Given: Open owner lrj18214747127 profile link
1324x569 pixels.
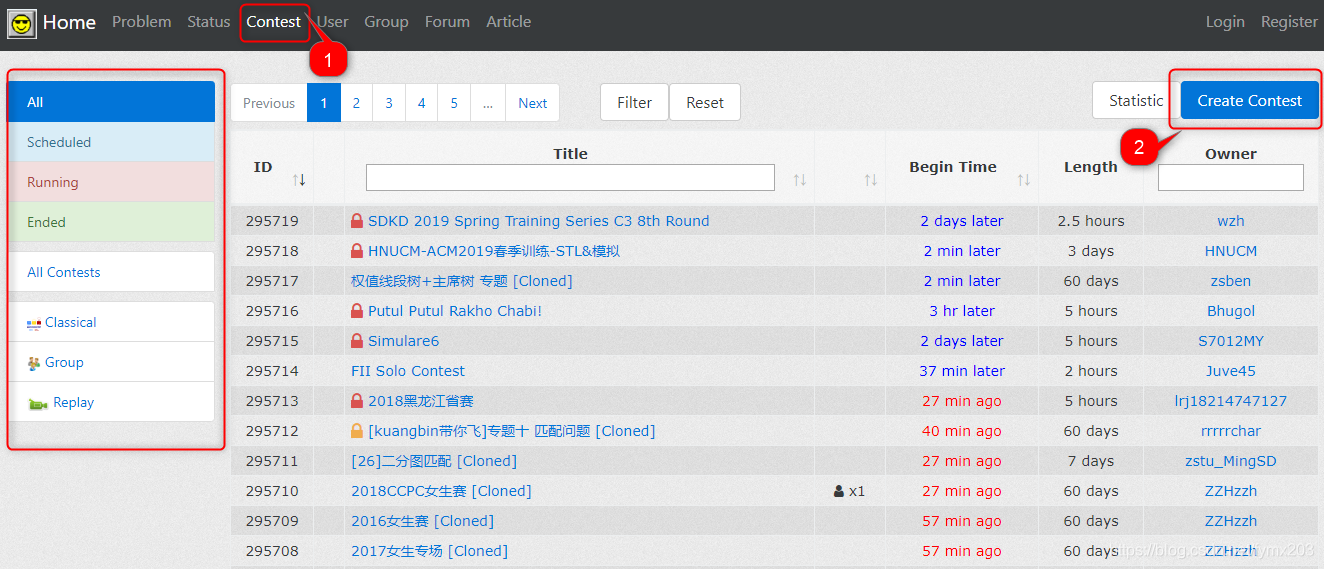Looking at the screenshot, I should pyautogui.click(x=1231, y=401).
